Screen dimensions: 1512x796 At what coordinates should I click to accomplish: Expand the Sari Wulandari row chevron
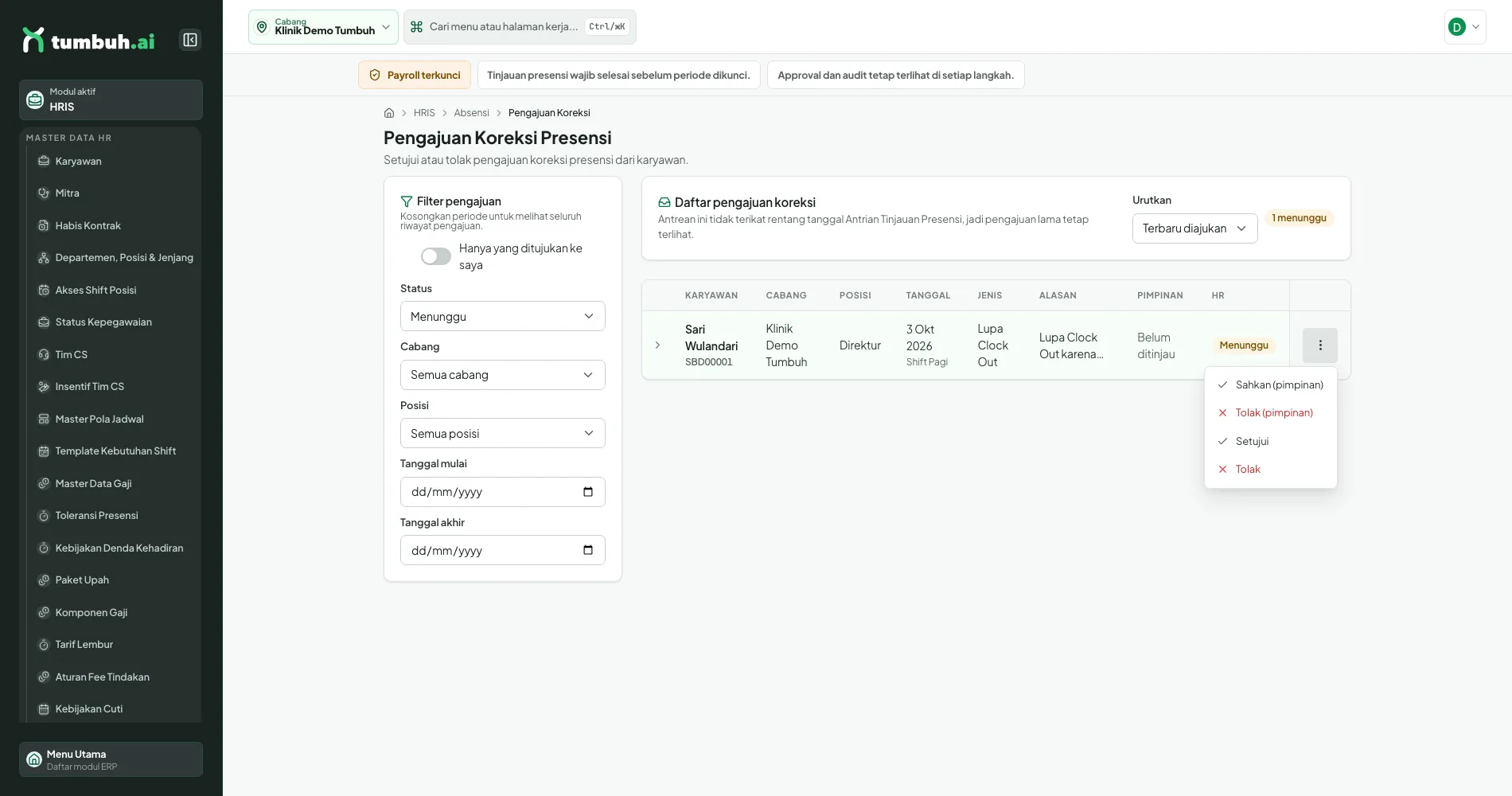click(657, 345)
